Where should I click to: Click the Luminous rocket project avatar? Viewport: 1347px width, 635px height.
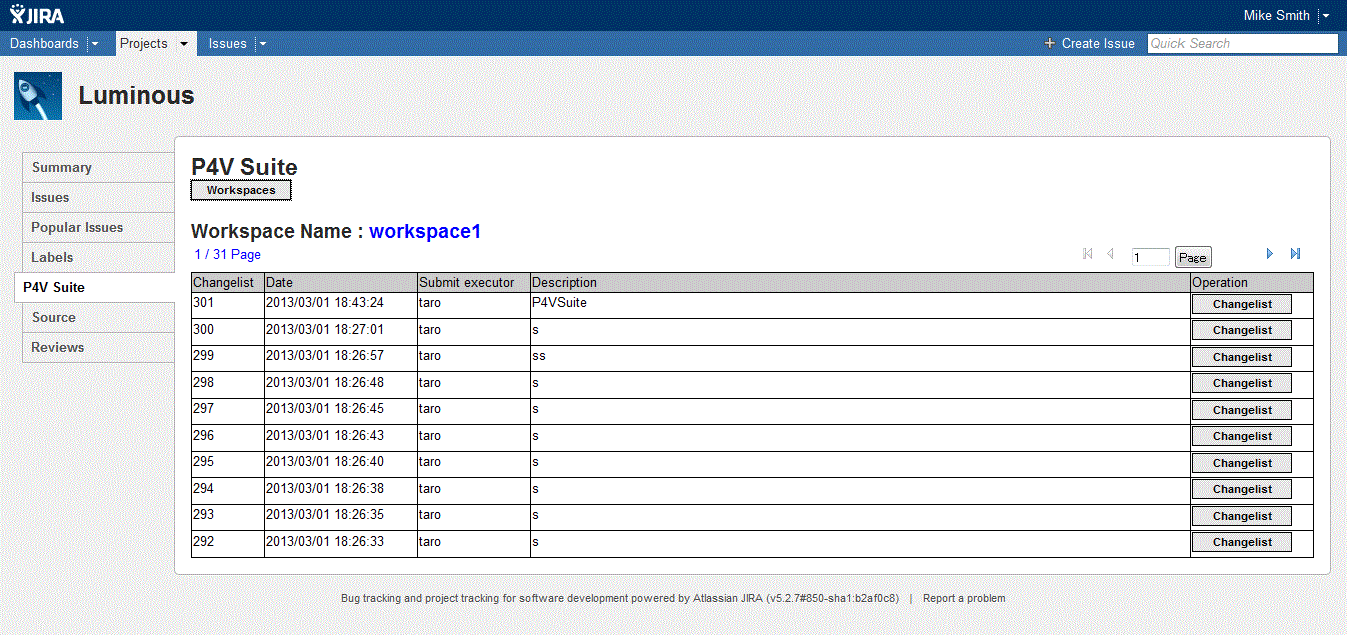(x=38, y=96)
